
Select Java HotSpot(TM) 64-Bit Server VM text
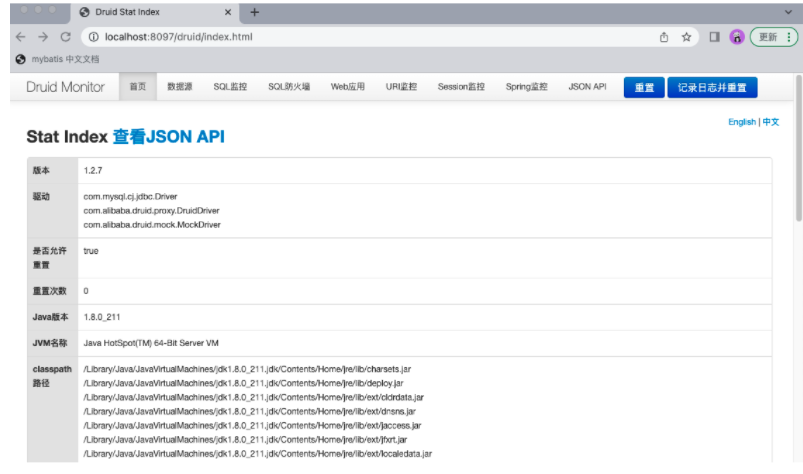coord(151,343)
